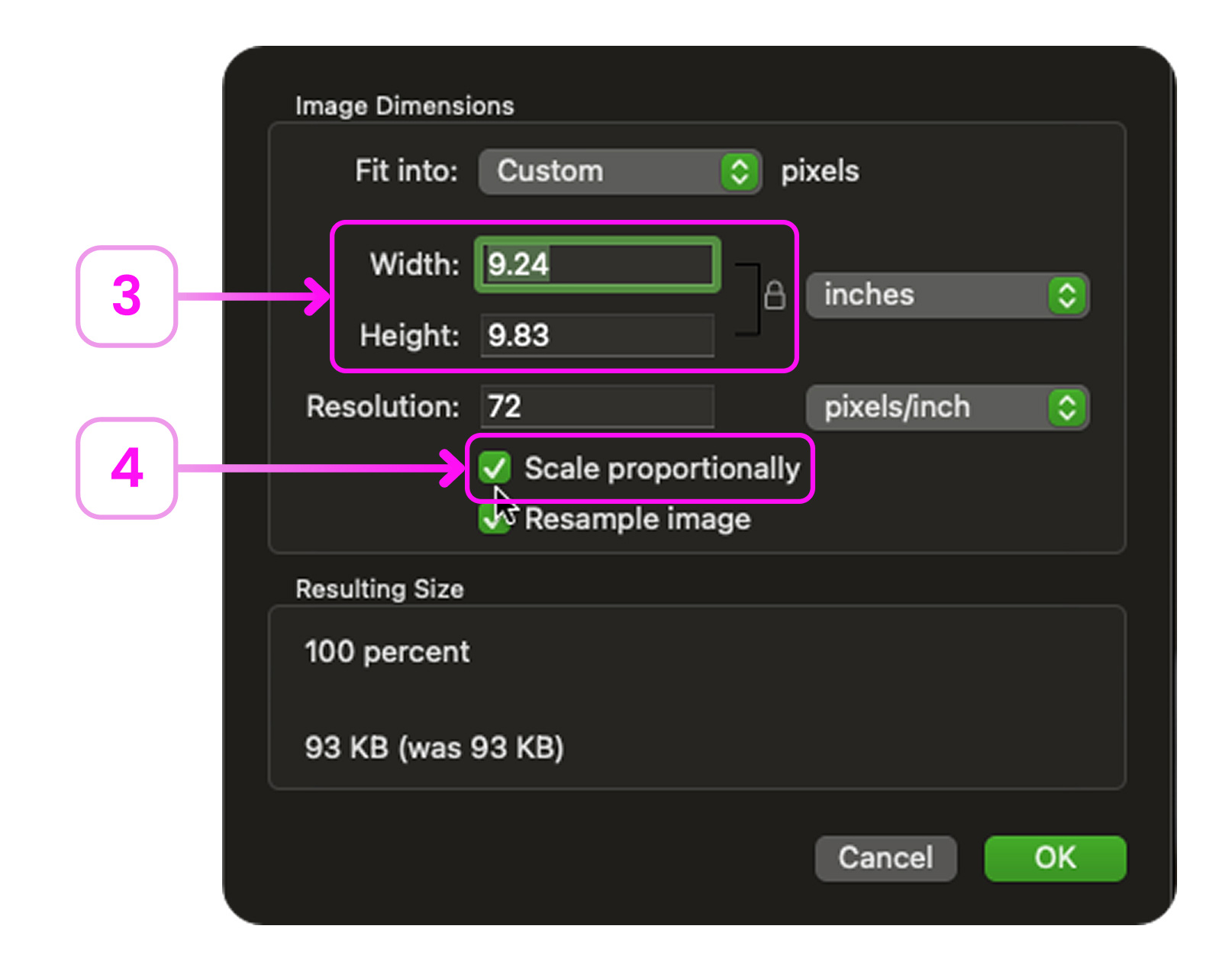Disable the Resample image checkbox
Image resolution: width=1232 pixels, height=971 pixels.
click(492, 521)
